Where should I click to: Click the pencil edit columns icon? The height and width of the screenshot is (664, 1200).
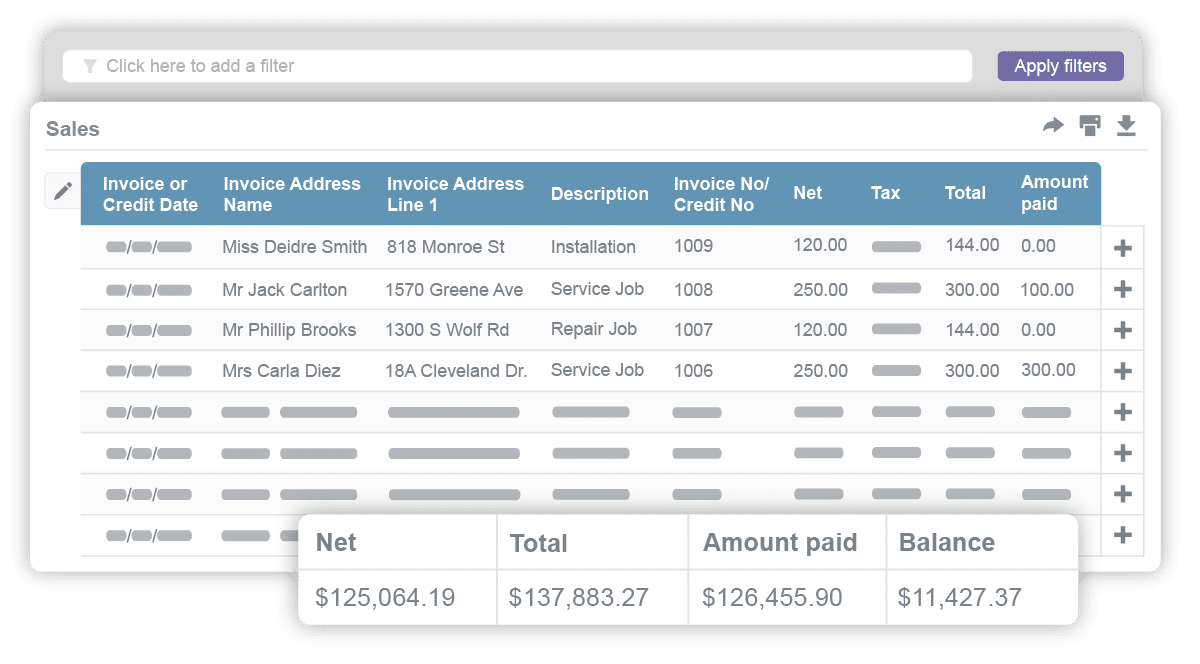tap(63, 190)
